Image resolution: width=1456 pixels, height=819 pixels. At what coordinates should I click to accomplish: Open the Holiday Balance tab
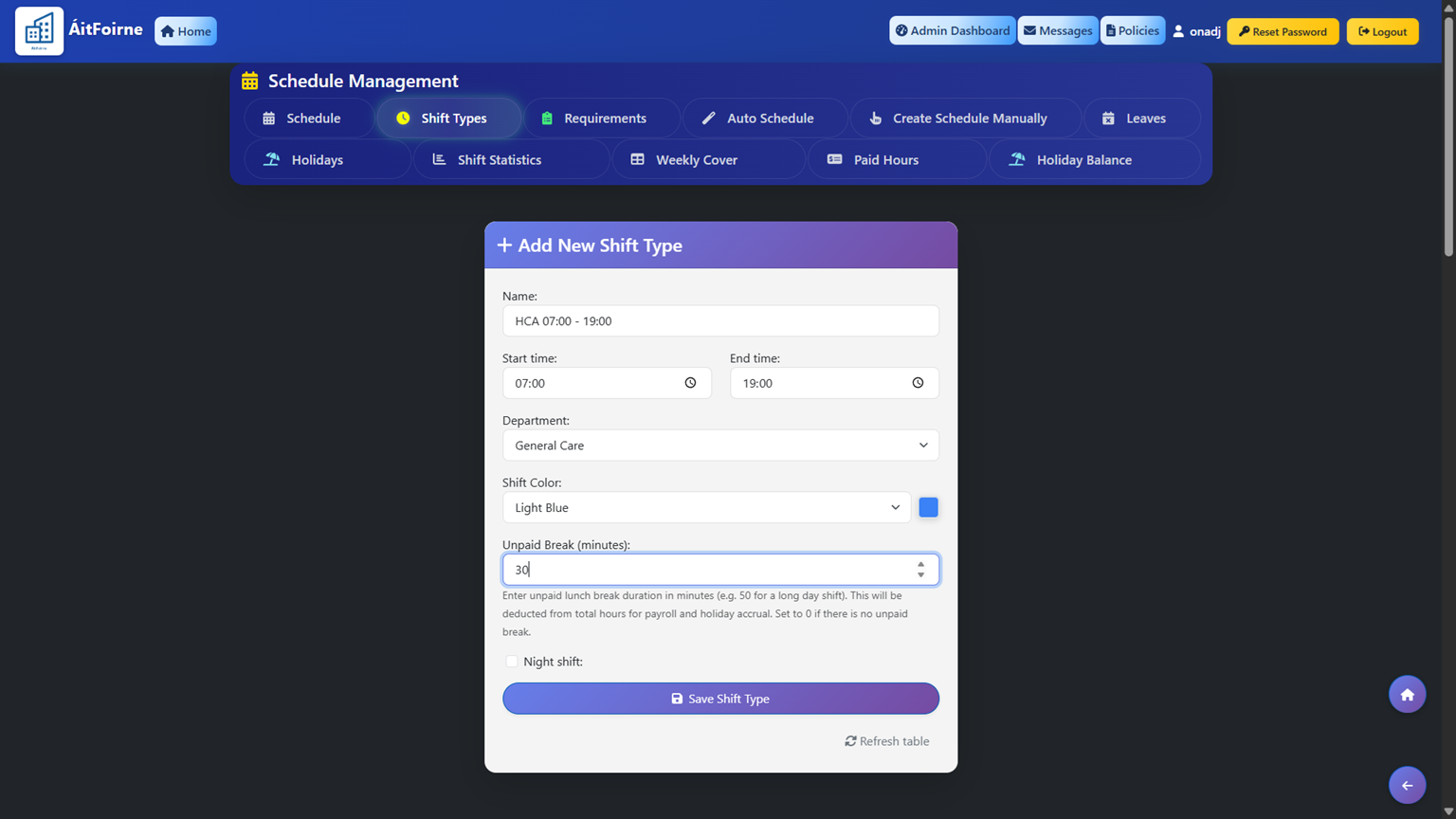pos(1095,159)
